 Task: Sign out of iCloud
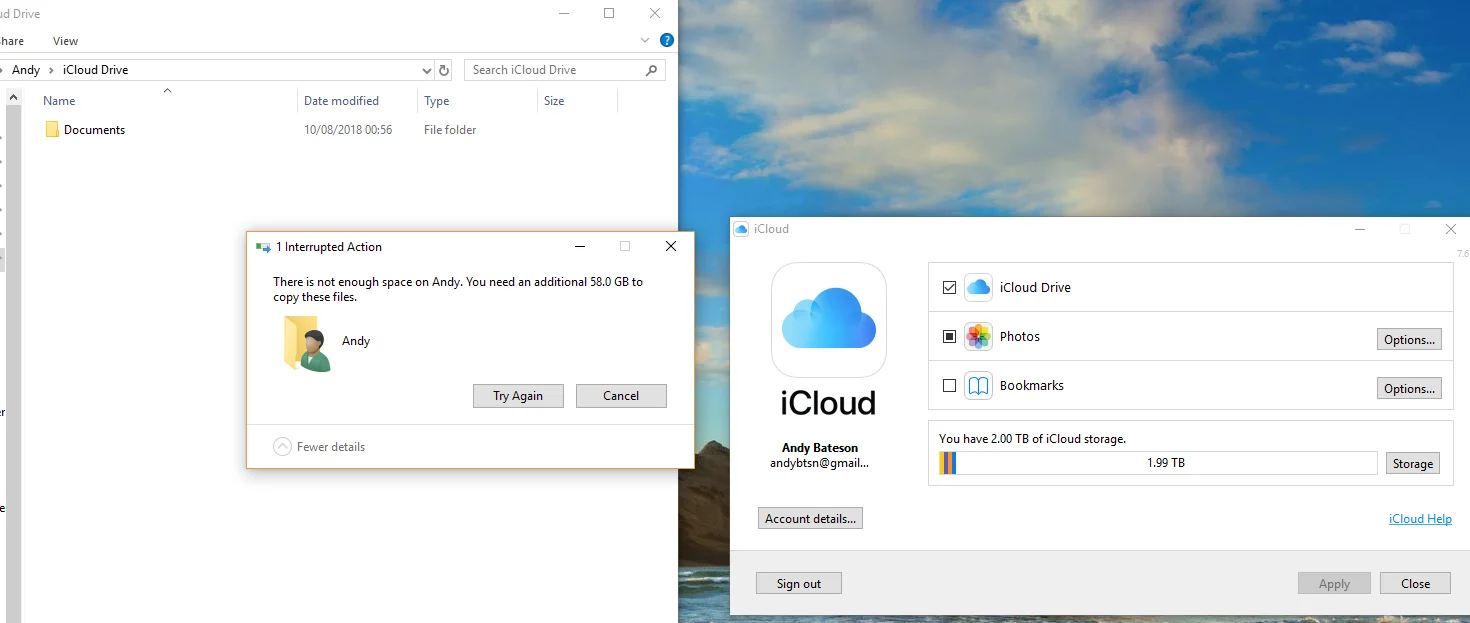coord(799,583)
